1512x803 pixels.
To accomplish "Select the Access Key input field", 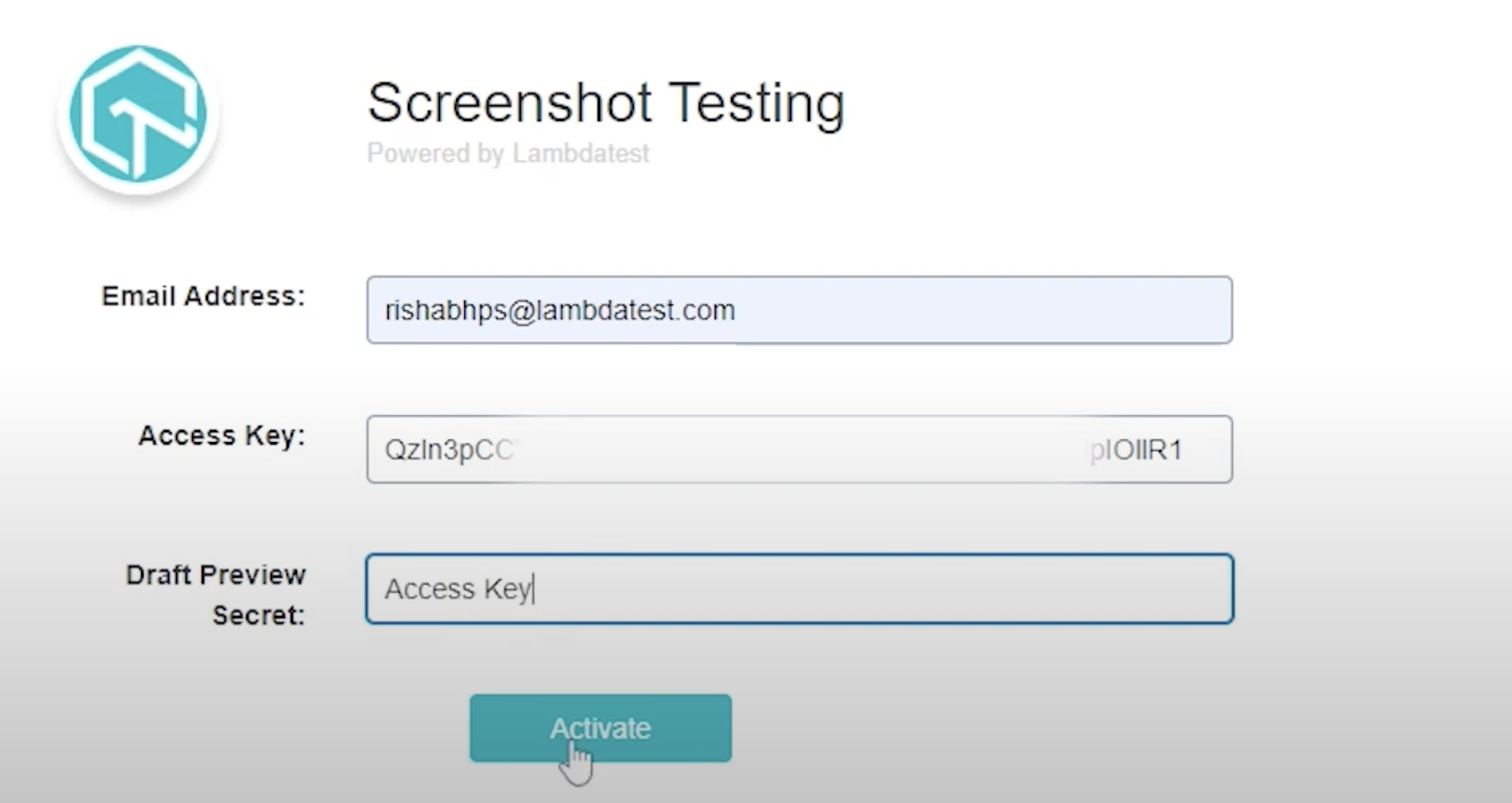I will [799, 449].
